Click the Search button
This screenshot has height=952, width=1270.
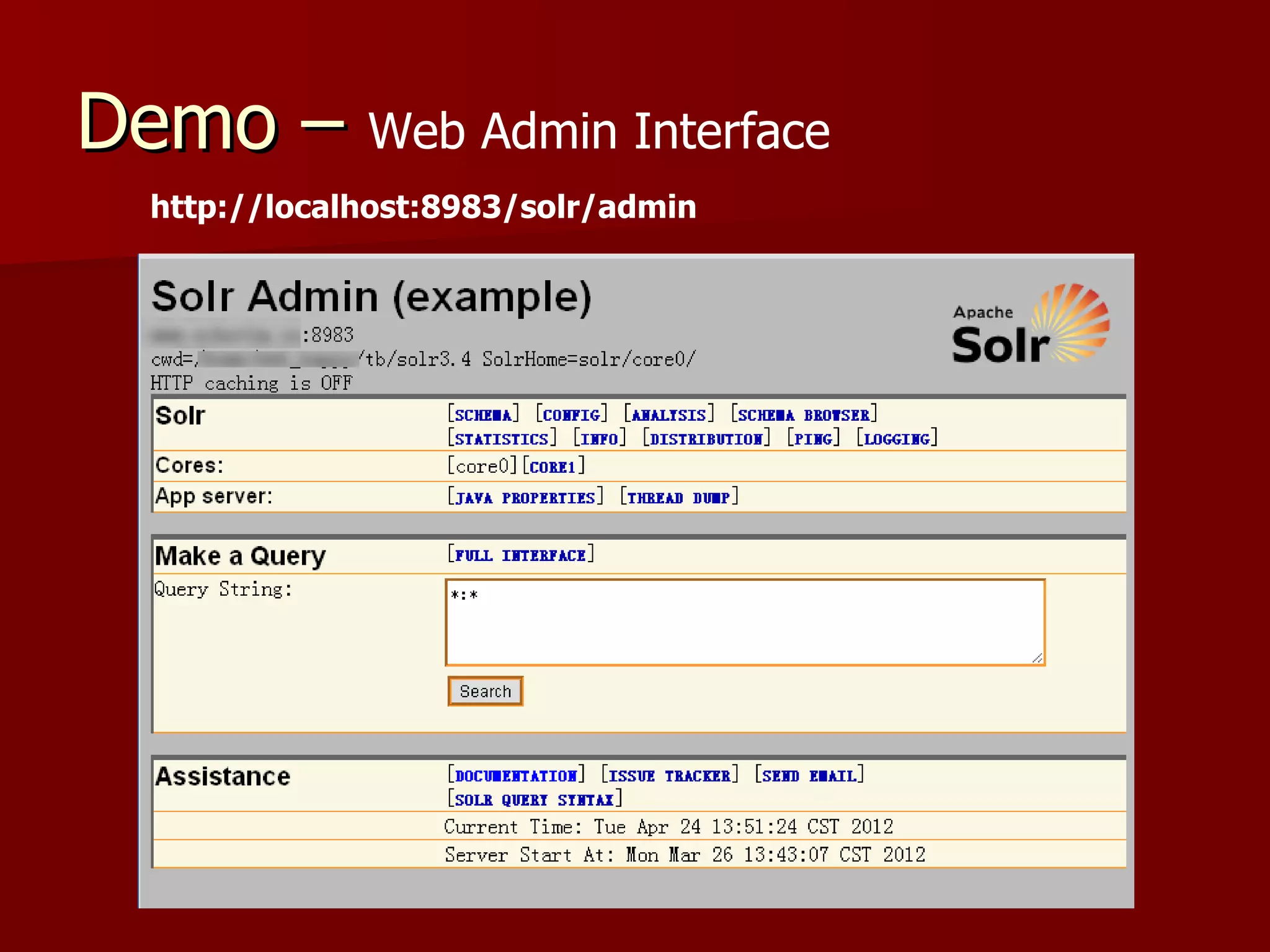(x=486, y=691)
